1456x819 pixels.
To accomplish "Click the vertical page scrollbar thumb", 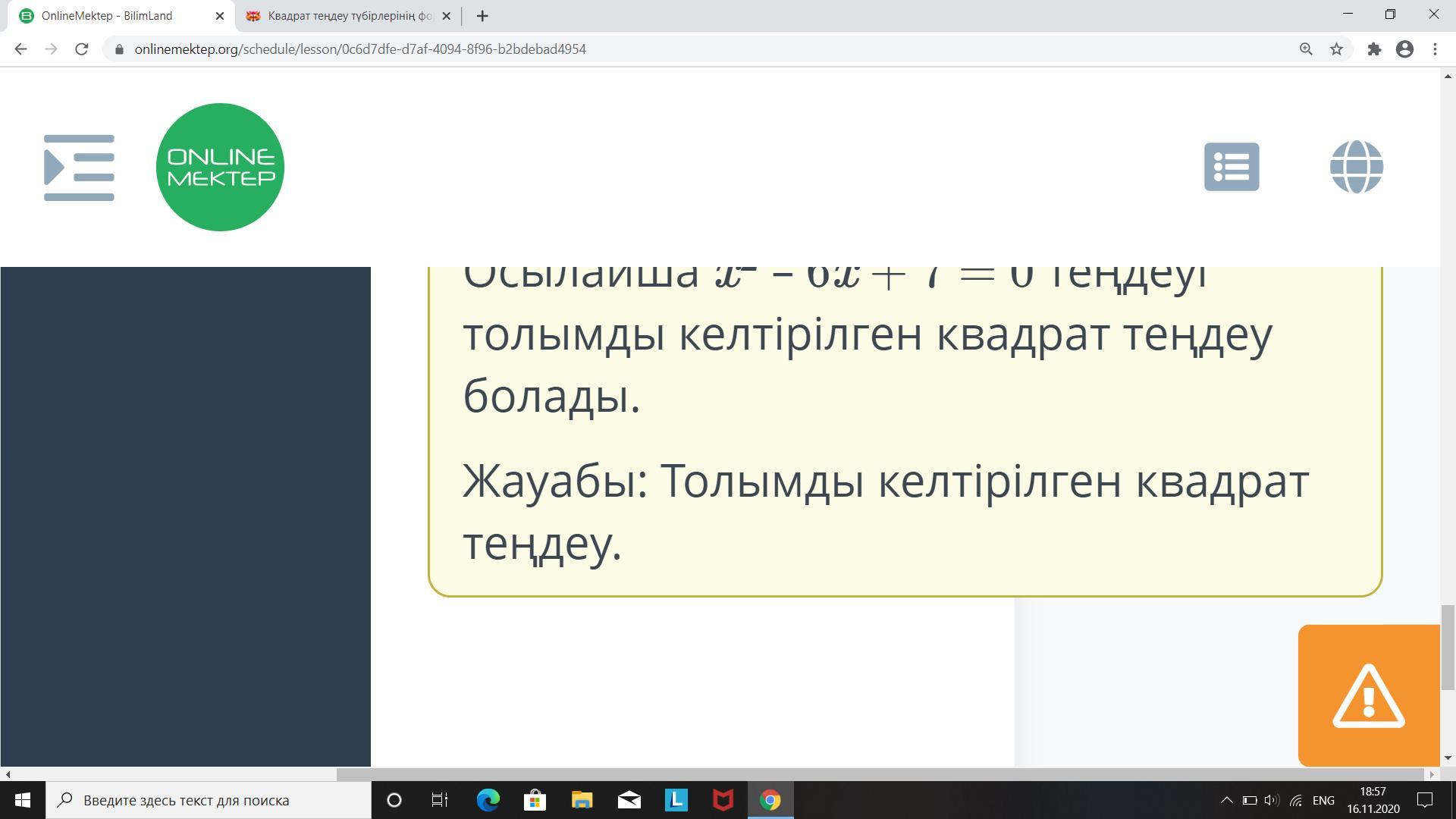I will click(1448, 647).
